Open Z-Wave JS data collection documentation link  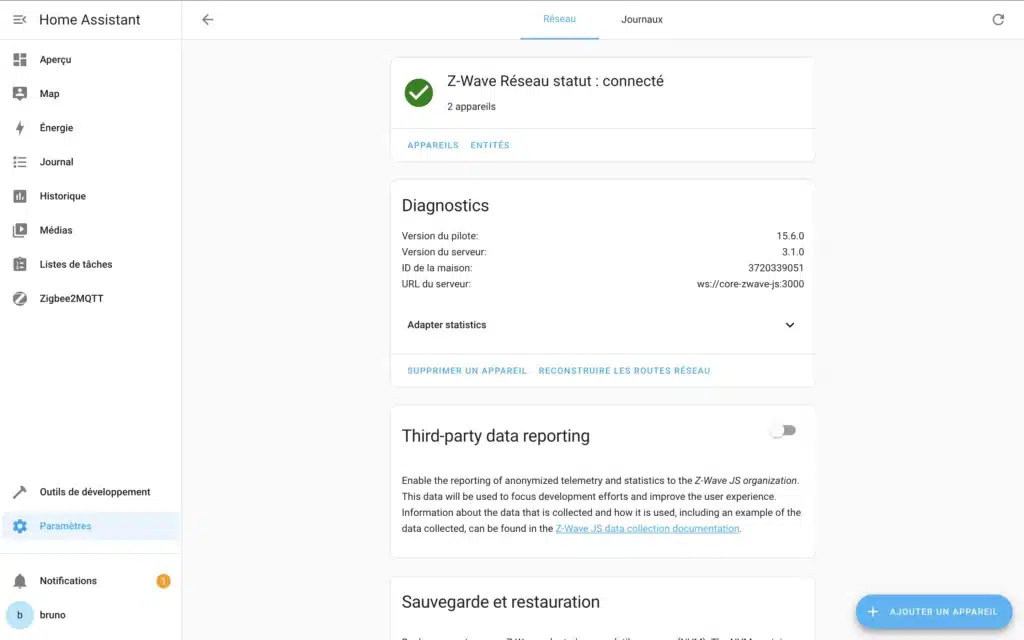[x=647, y=528]
